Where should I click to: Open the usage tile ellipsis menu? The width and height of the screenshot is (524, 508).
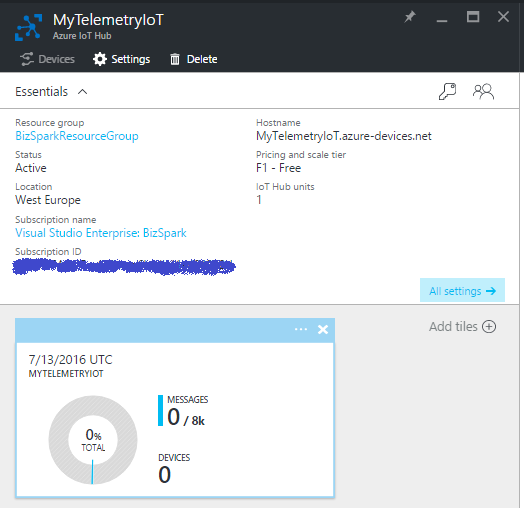pos(301,330)
